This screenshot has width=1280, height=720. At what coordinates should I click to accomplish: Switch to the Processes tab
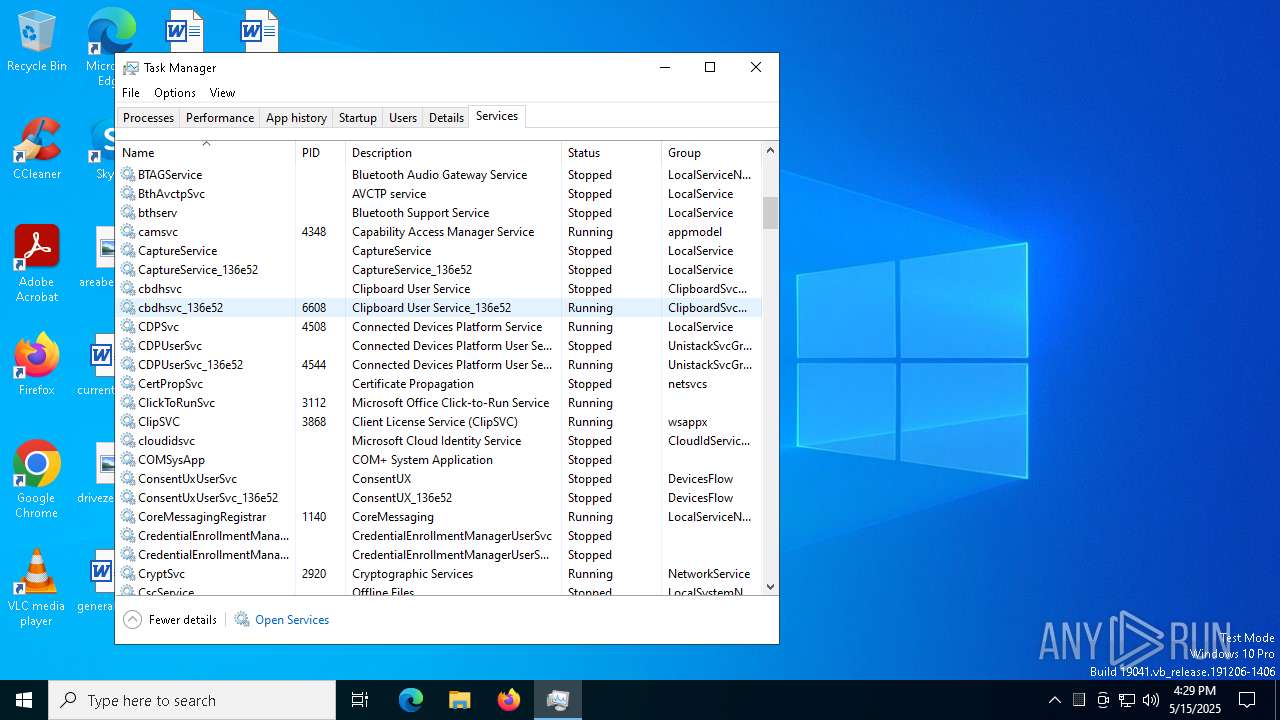(x=149, y=118)
